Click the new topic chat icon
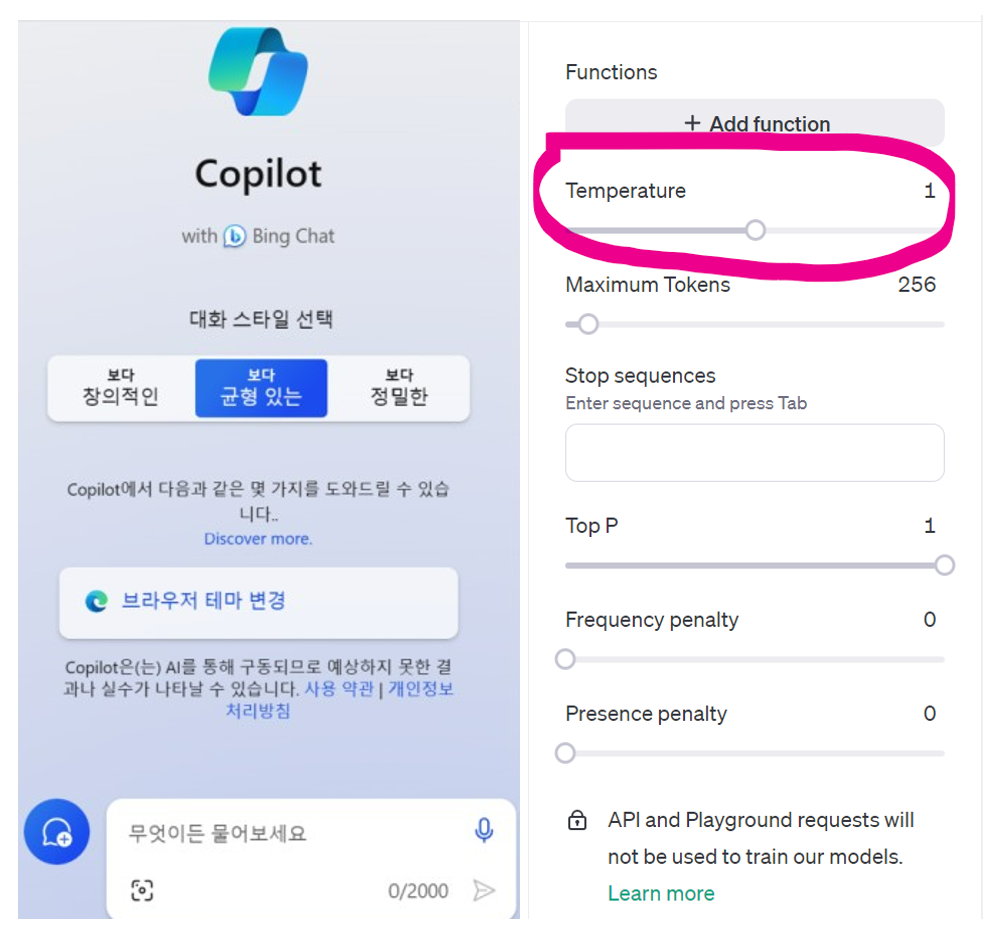 (57, 832)
